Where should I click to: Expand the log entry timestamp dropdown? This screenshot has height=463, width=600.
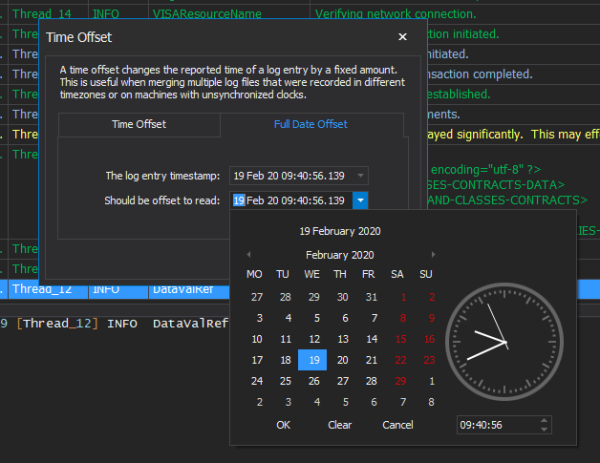click(x=360, y=176)
